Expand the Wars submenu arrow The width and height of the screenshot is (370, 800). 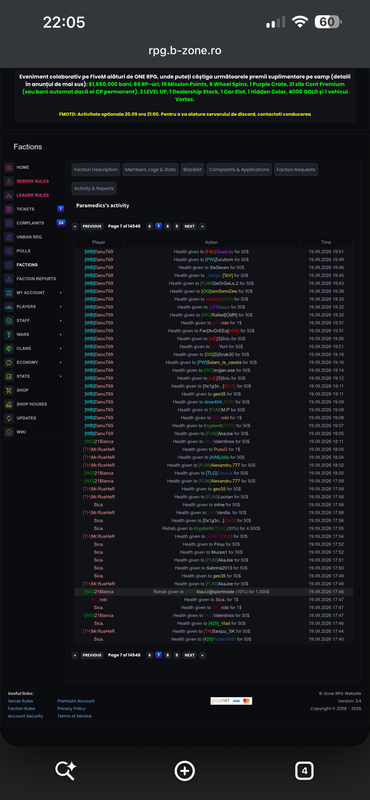(61, 335)
